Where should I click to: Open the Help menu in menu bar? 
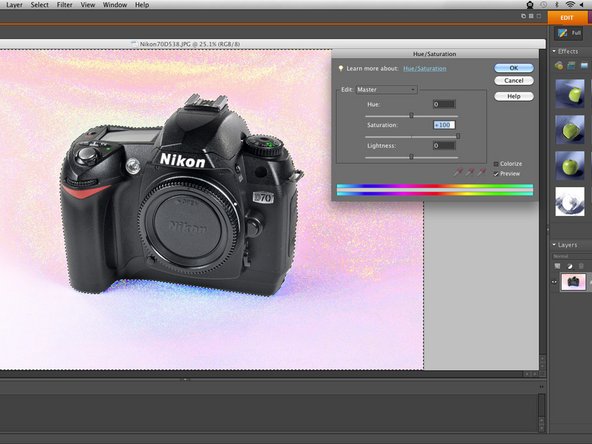(142, 5)
